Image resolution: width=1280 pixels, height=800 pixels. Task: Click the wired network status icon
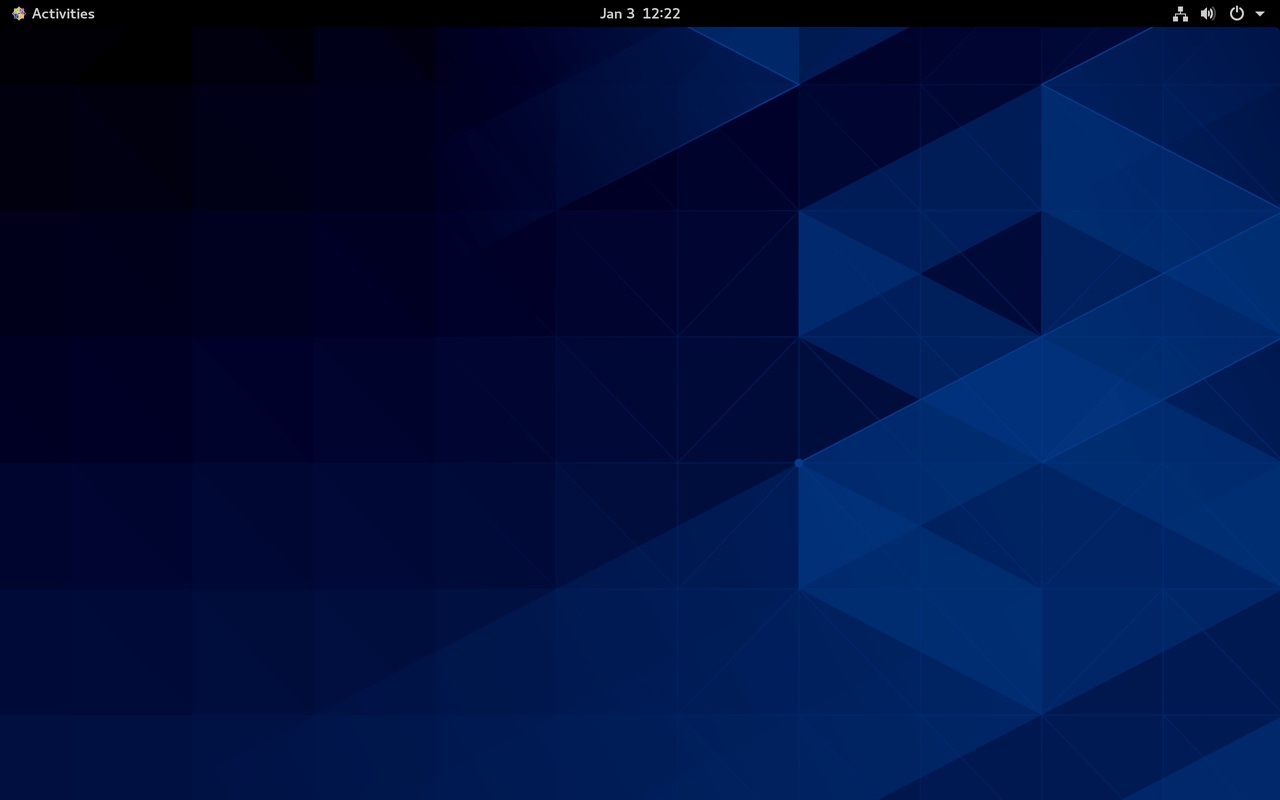click(x=1180, y=14)
